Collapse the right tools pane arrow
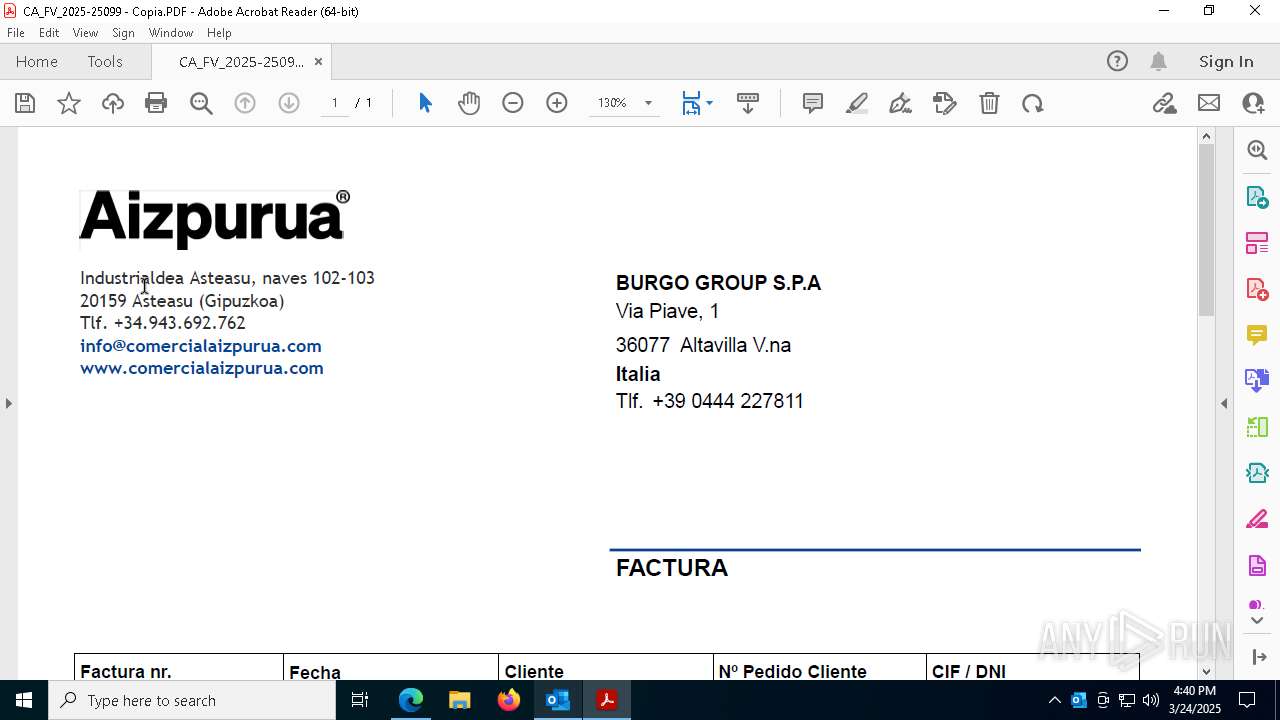1280x720 pixels. point(1224,403)
